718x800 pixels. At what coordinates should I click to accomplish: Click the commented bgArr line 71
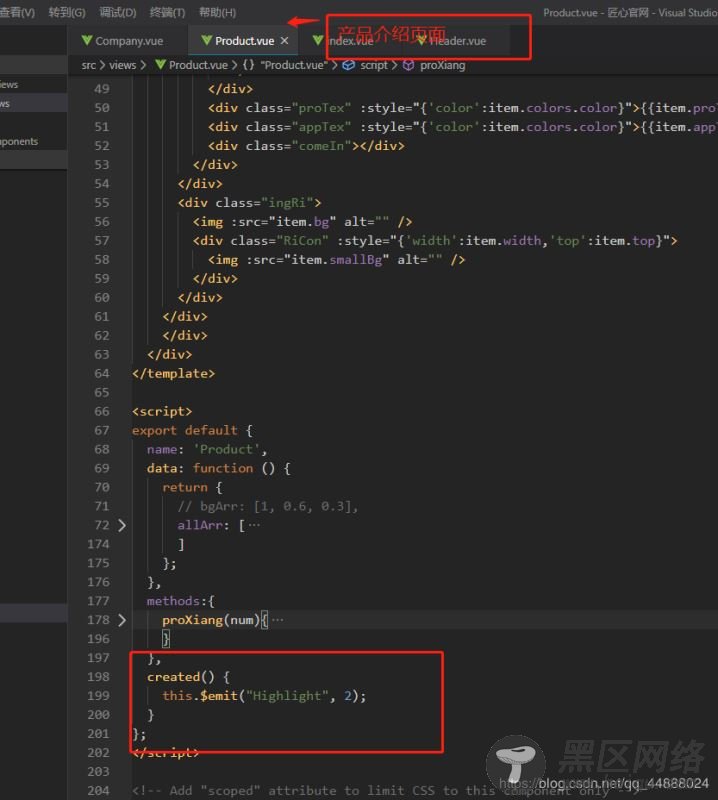tap(268, 506)
